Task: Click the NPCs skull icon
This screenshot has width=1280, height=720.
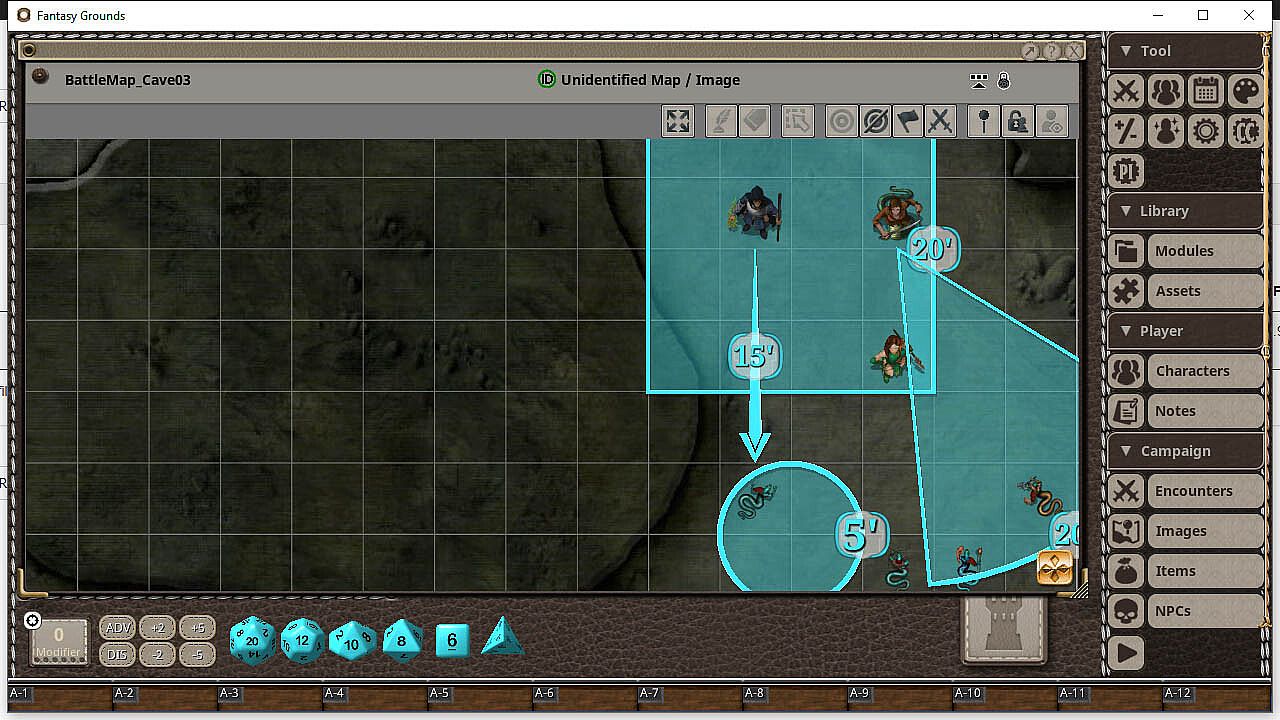Action: coord(1126,611)
